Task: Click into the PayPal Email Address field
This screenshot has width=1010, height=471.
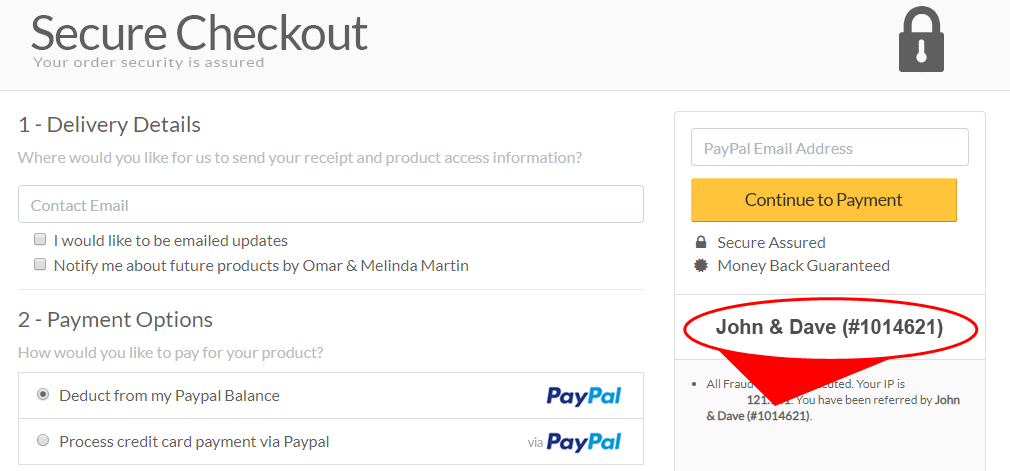Action: (x=829, y=148)
